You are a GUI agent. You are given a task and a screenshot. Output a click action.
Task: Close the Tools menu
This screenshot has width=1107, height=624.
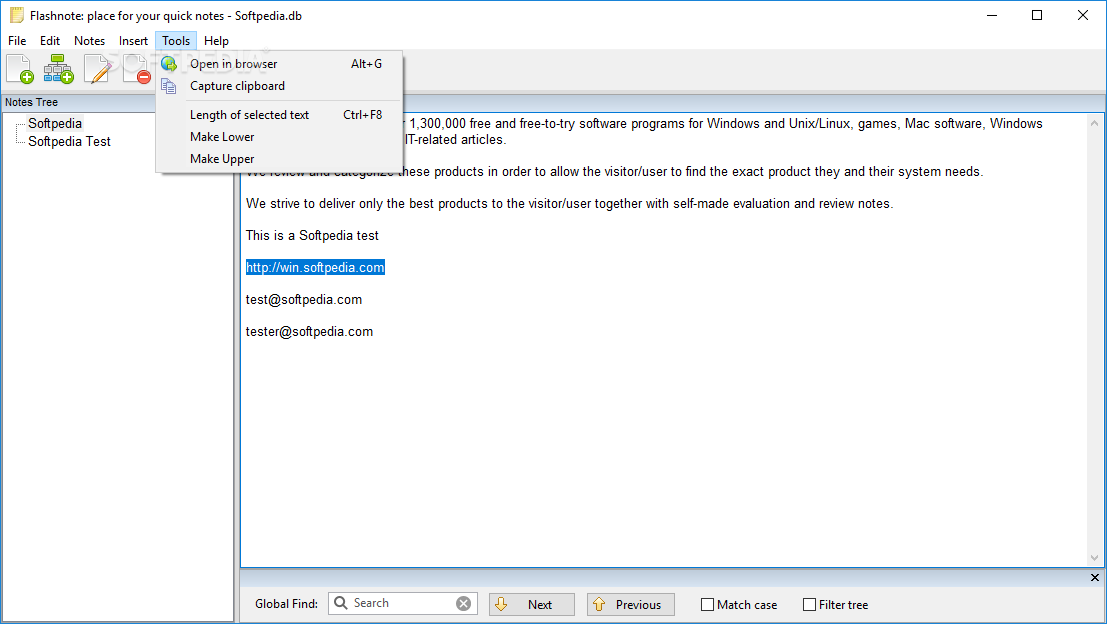[x=176, y=41]
